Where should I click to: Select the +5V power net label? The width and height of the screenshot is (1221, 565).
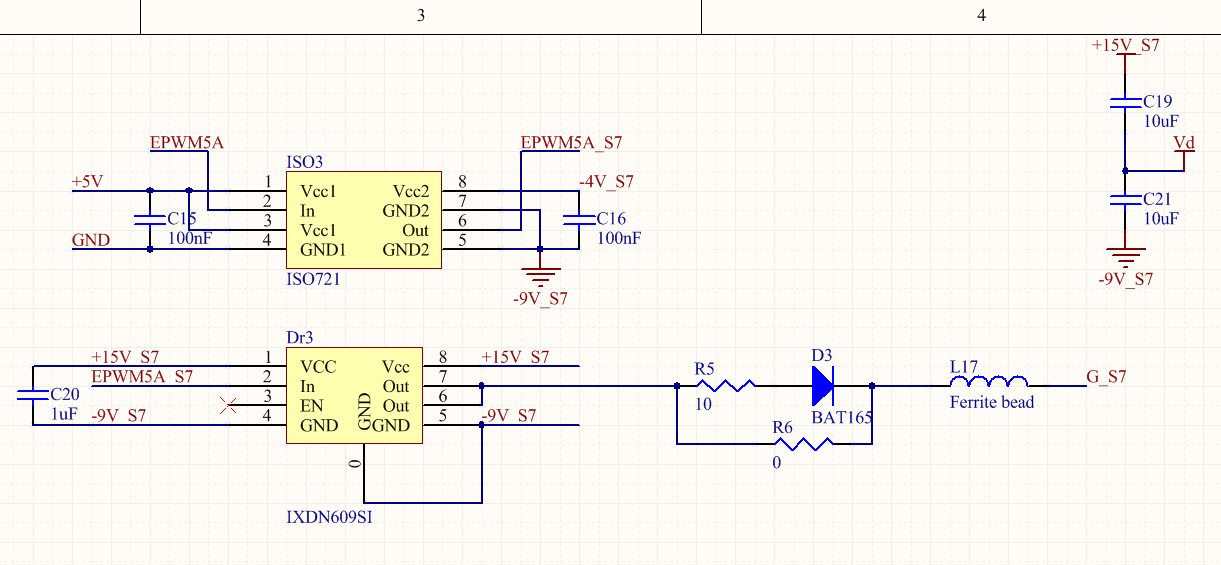tap(87, 182)
